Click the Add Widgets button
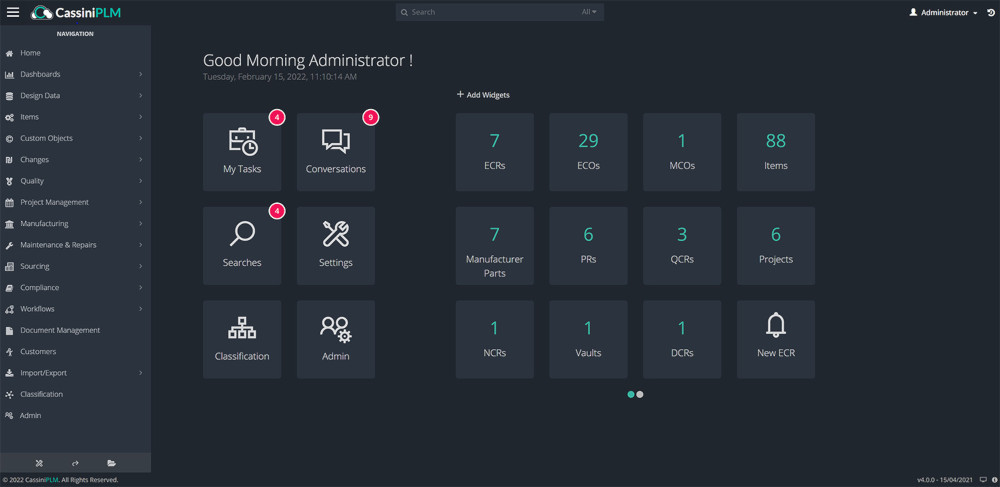Screen dimensions: 1000x487 pos(483,95)
